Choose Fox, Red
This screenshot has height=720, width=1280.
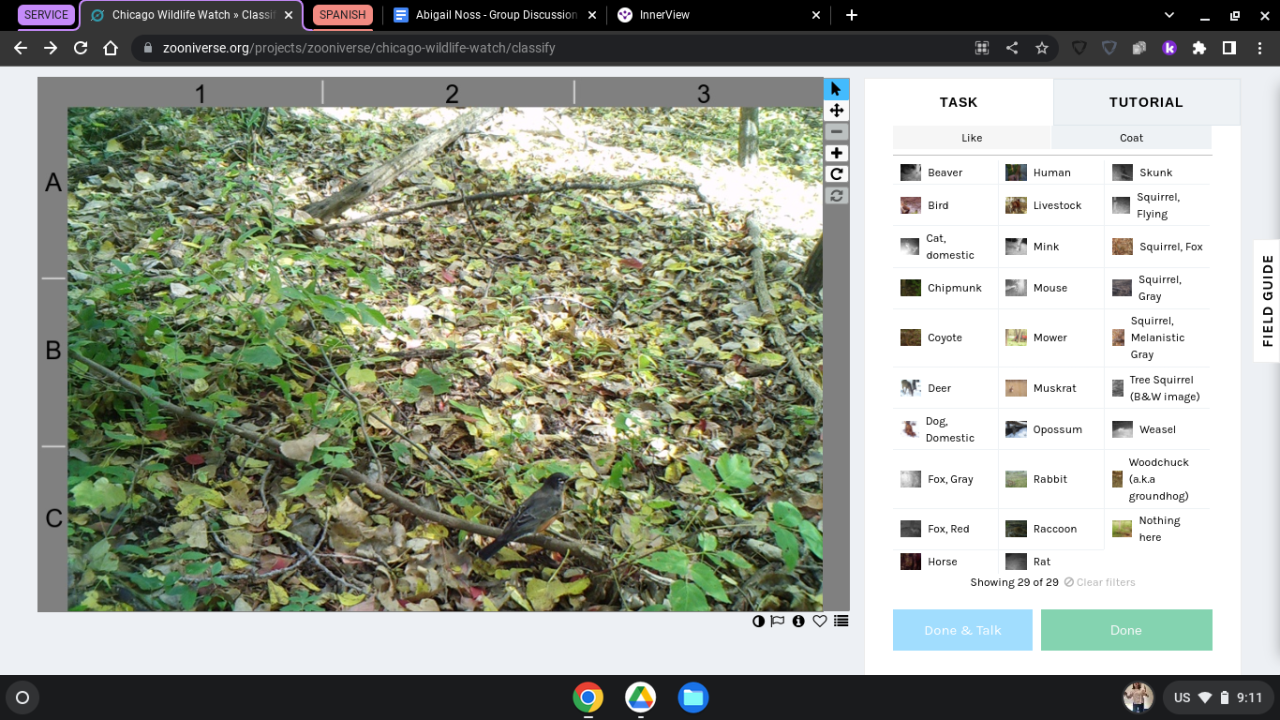tap(946, 529)
